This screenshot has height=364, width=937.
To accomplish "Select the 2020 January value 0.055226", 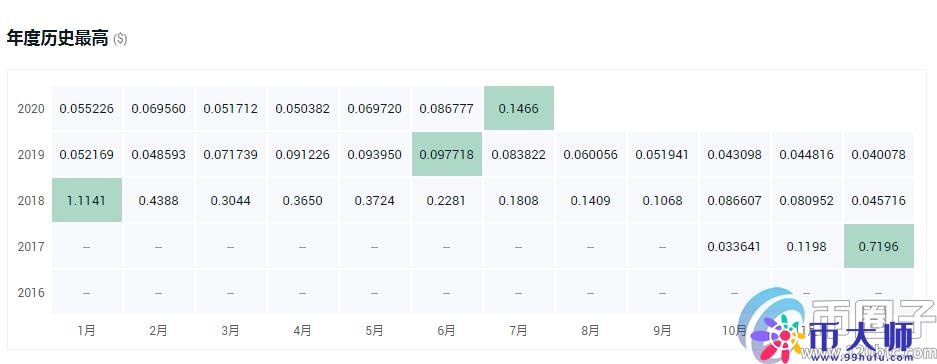I will pyautogui.click(x=87, y=109).
